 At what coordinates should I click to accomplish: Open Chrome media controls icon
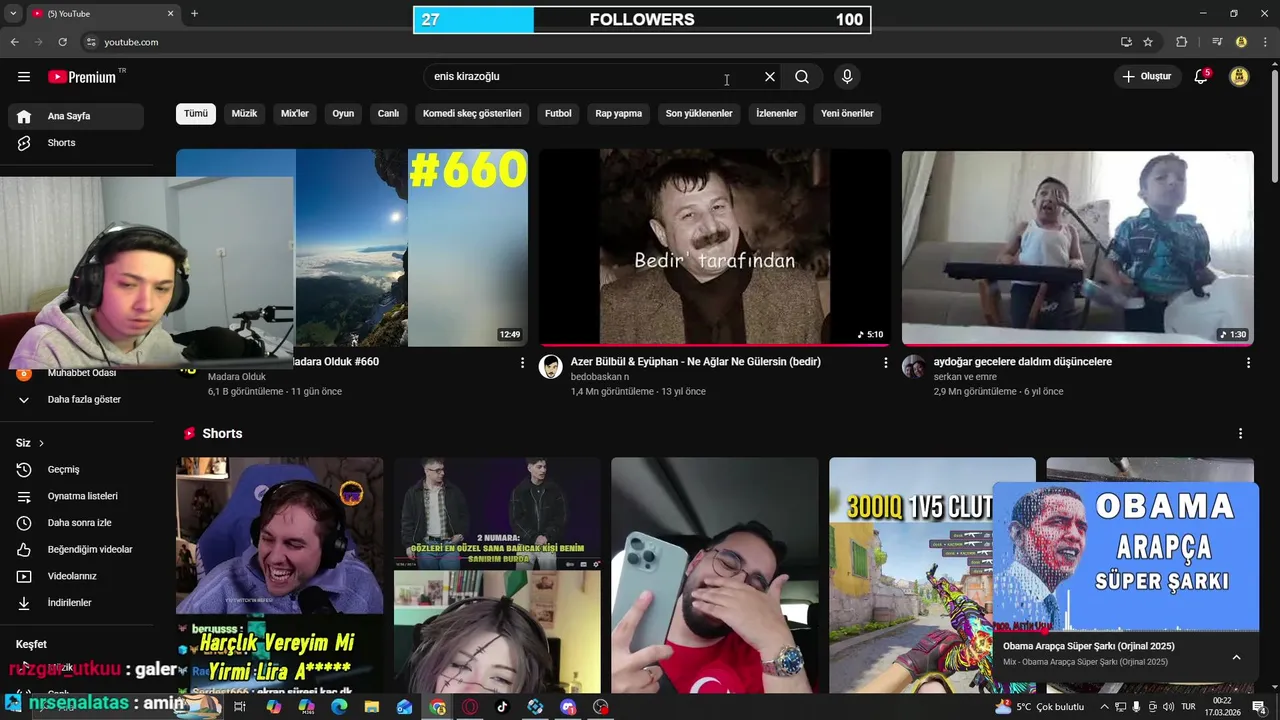(x=1217, y=42)
